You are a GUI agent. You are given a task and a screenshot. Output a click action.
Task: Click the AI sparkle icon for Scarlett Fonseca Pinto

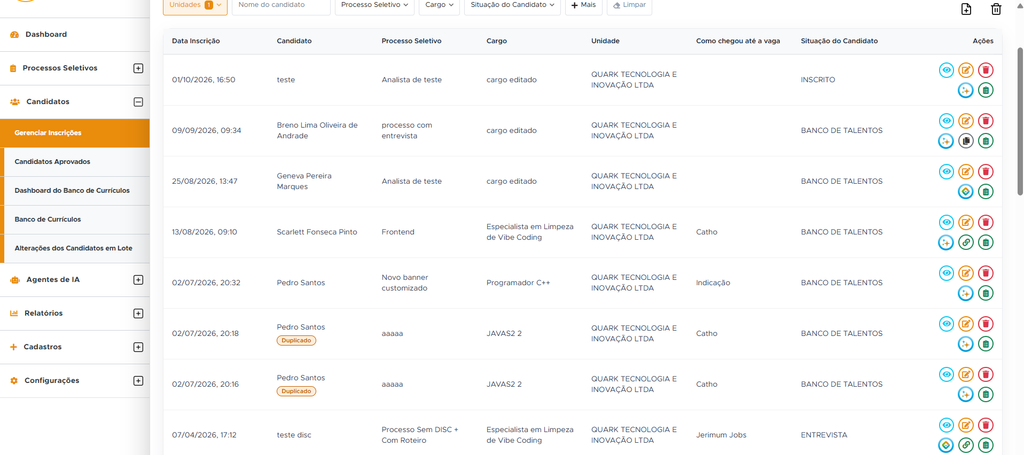[946, 242]
